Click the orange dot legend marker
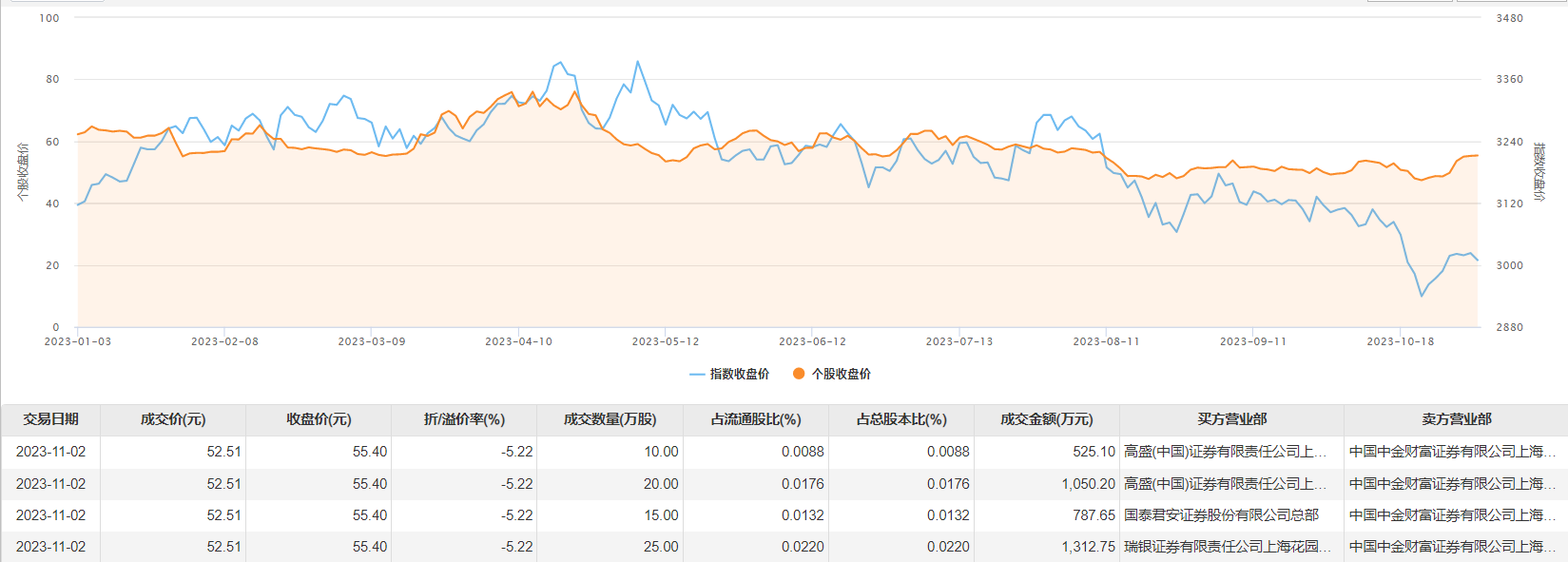Viewport: 1568px width, 562px height. [799, 374]
